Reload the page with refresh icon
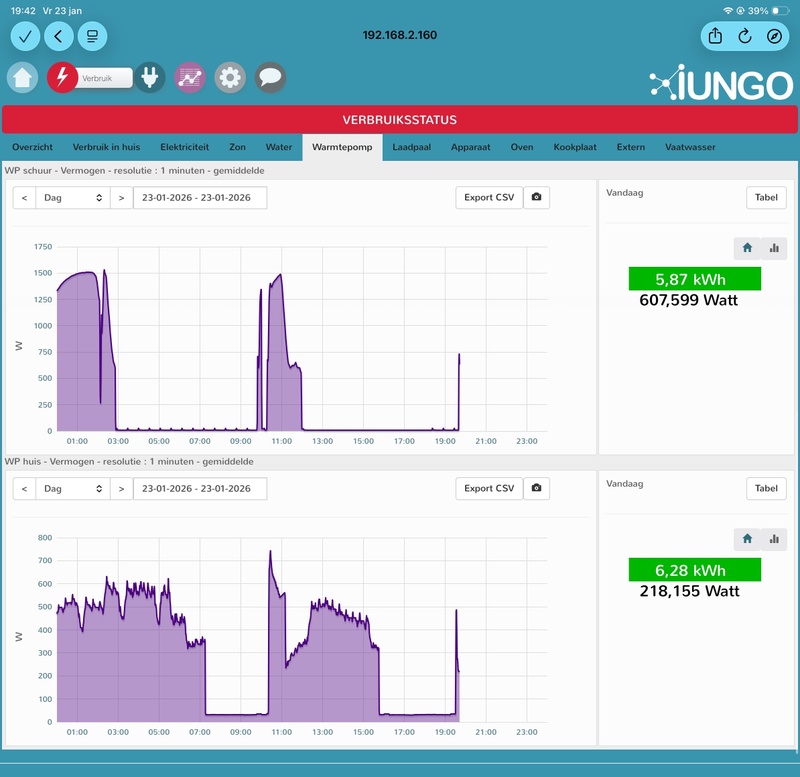 click(745, 36)
